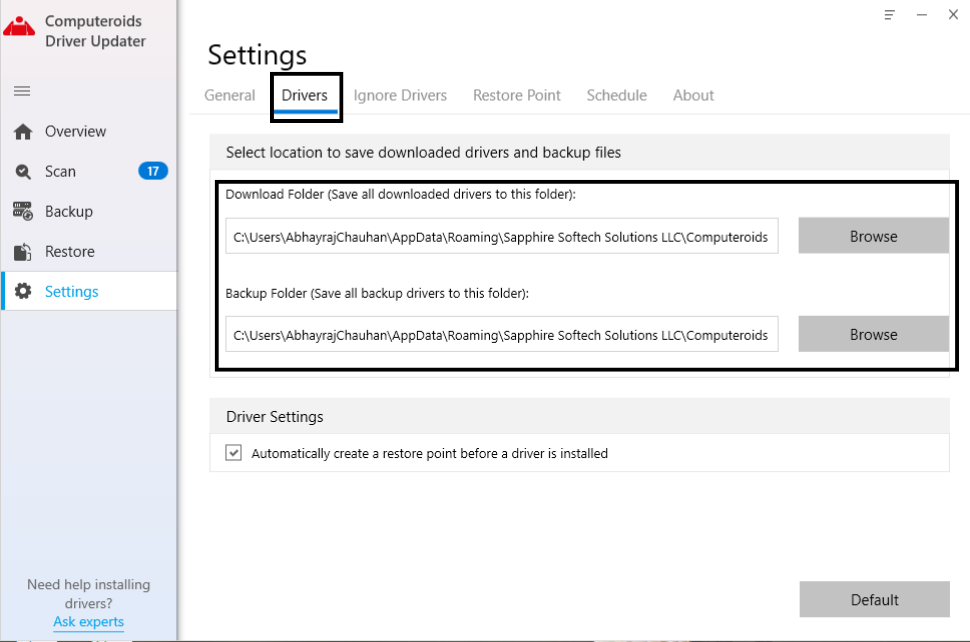Show the About tab

pos(693,95)
